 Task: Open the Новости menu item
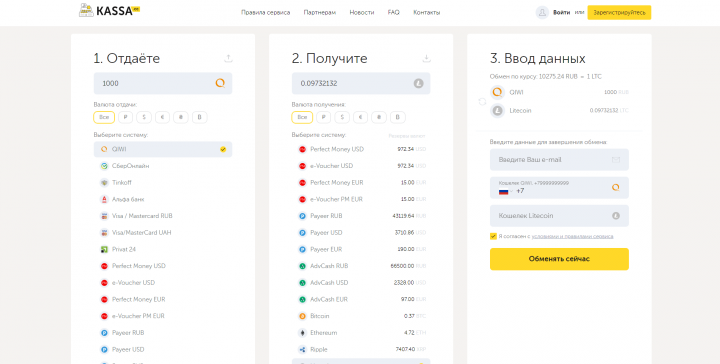point(361,12)
